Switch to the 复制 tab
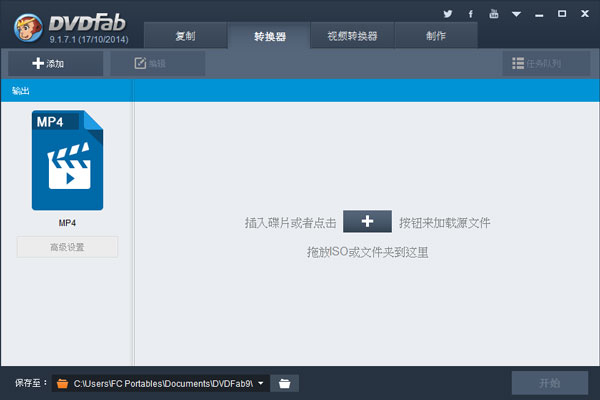The height and width of the screenshot is (400, 600). coord(186,36)
